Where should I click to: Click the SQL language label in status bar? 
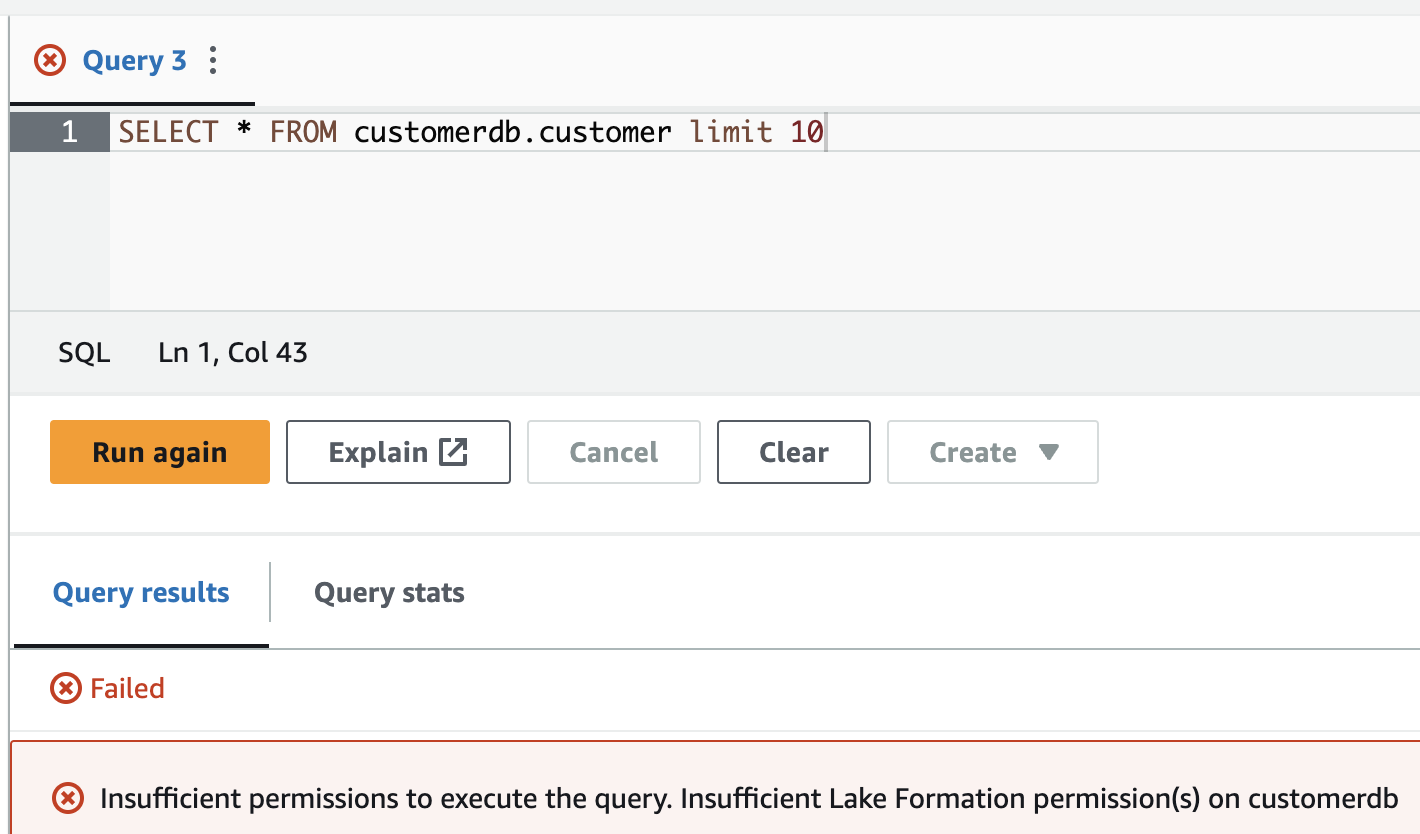[84, 353]
